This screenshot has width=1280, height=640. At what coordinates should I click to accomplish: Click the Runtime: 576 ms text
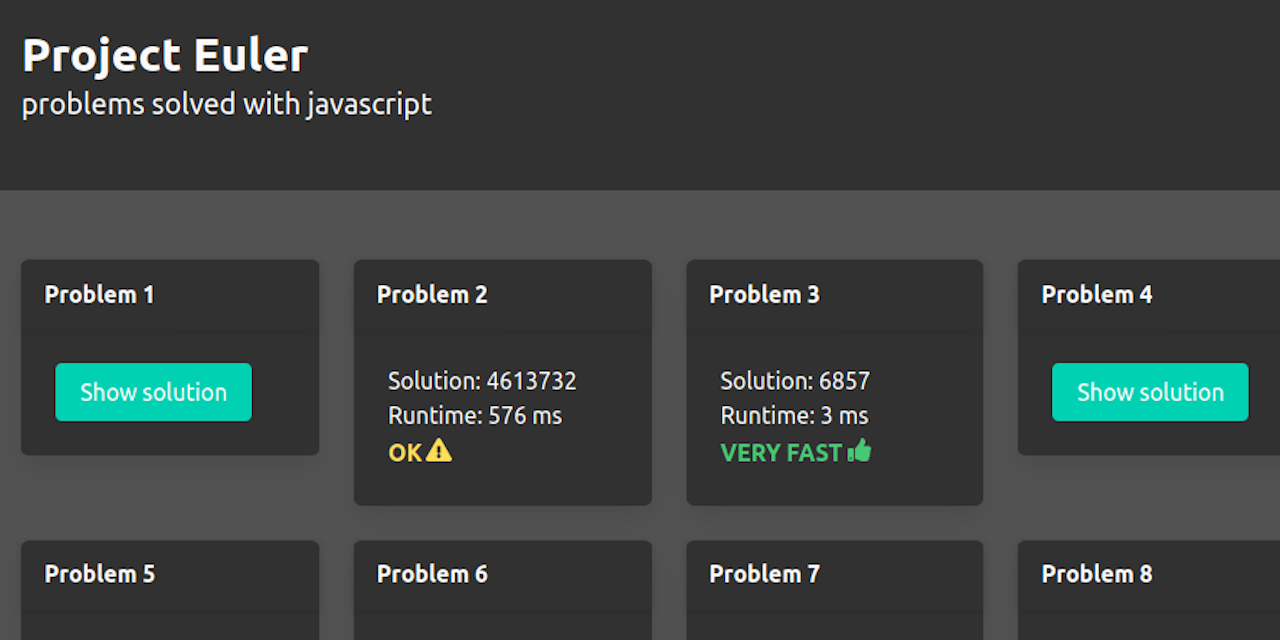[x=475, y=415]
